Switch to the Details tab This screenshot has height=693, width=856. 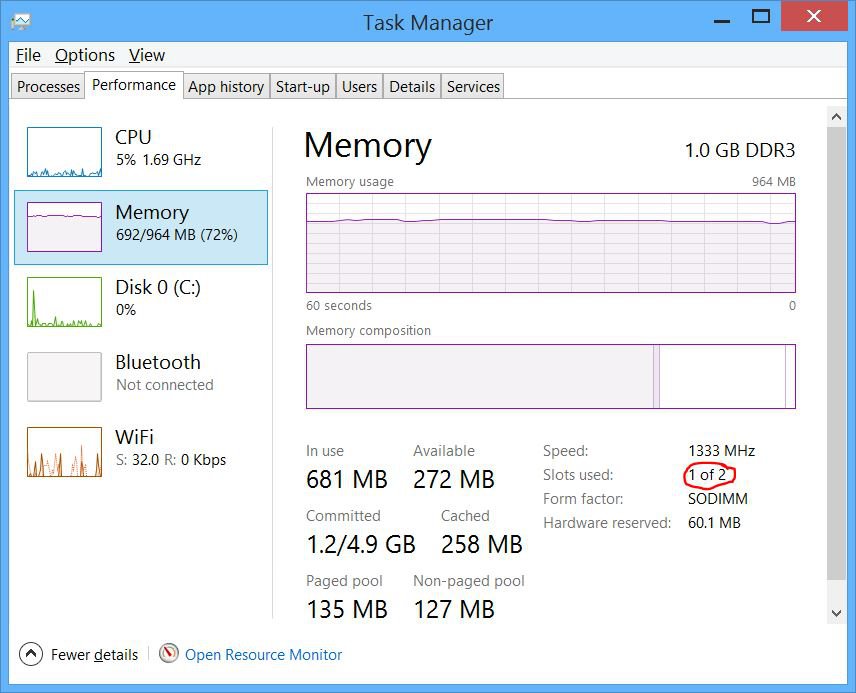click(x=412, y=87)
